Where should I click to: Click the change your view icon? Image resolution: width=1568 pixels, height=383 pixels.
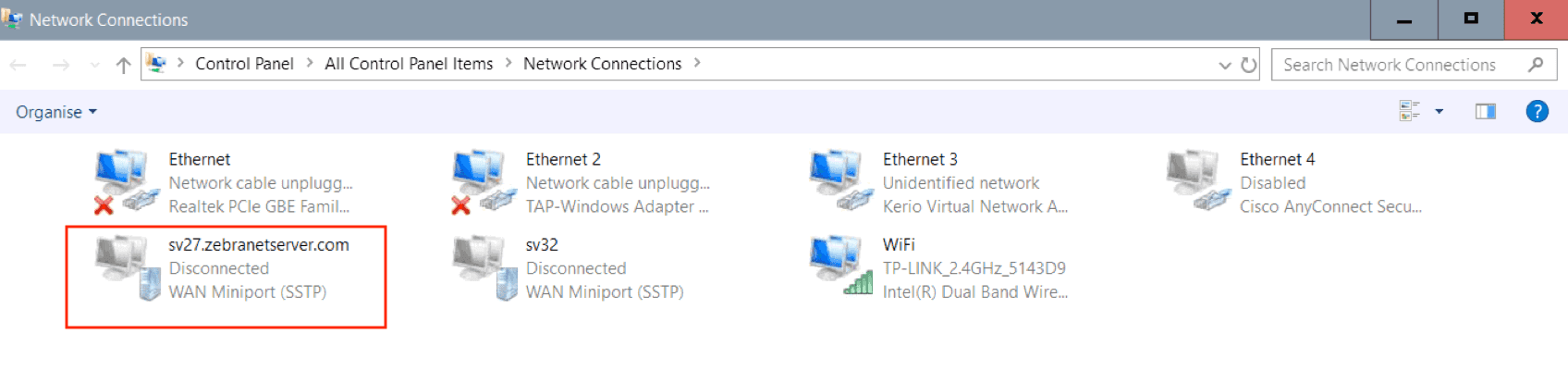coord(1409,112)
